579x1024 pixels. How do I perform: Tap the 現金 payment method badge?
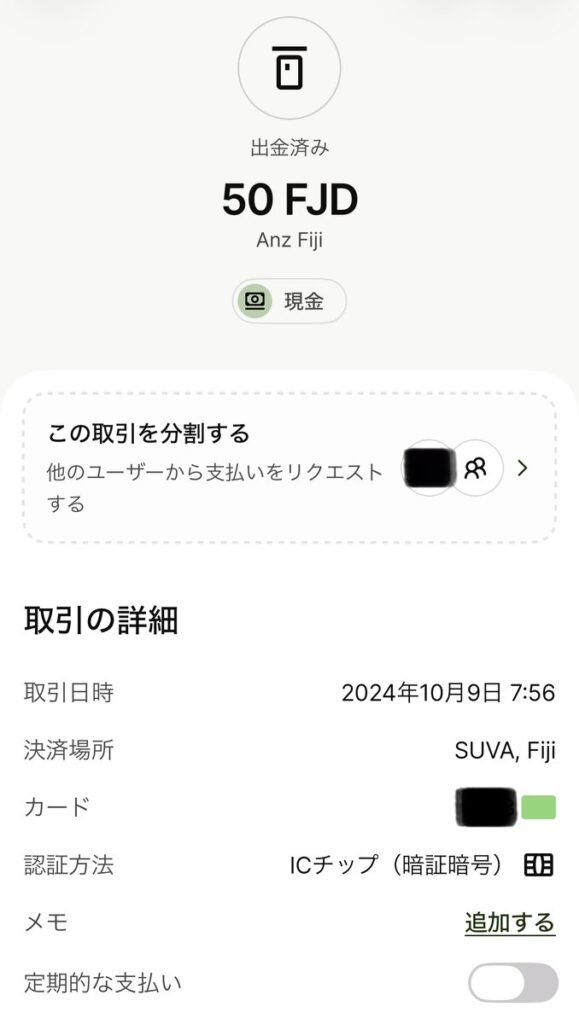(x=289, y=301)
